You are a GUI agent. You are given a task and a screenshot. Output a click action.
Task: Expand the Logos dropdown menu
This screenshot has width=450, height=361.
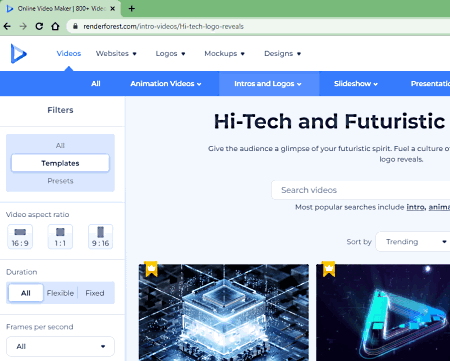(x=170, y=53)
